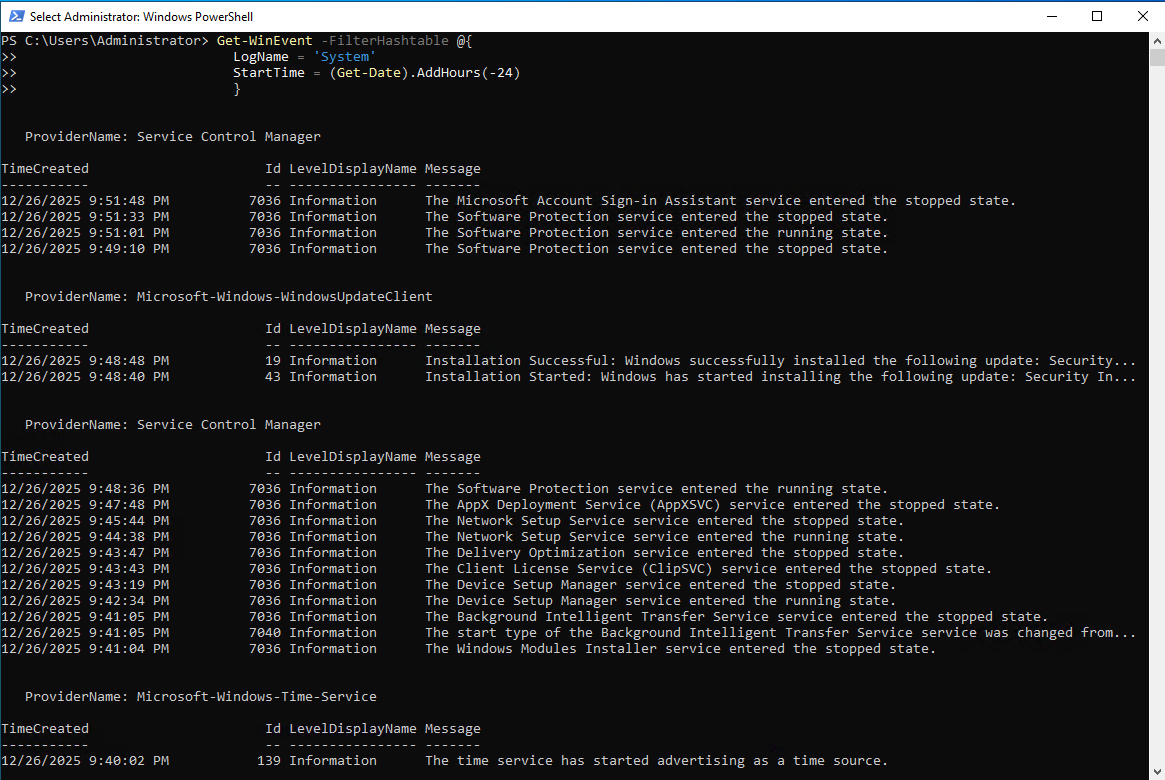Viewport: 1165px width, 780px height.
Task: Maximize the PowerShell window
Action: 1097,16
